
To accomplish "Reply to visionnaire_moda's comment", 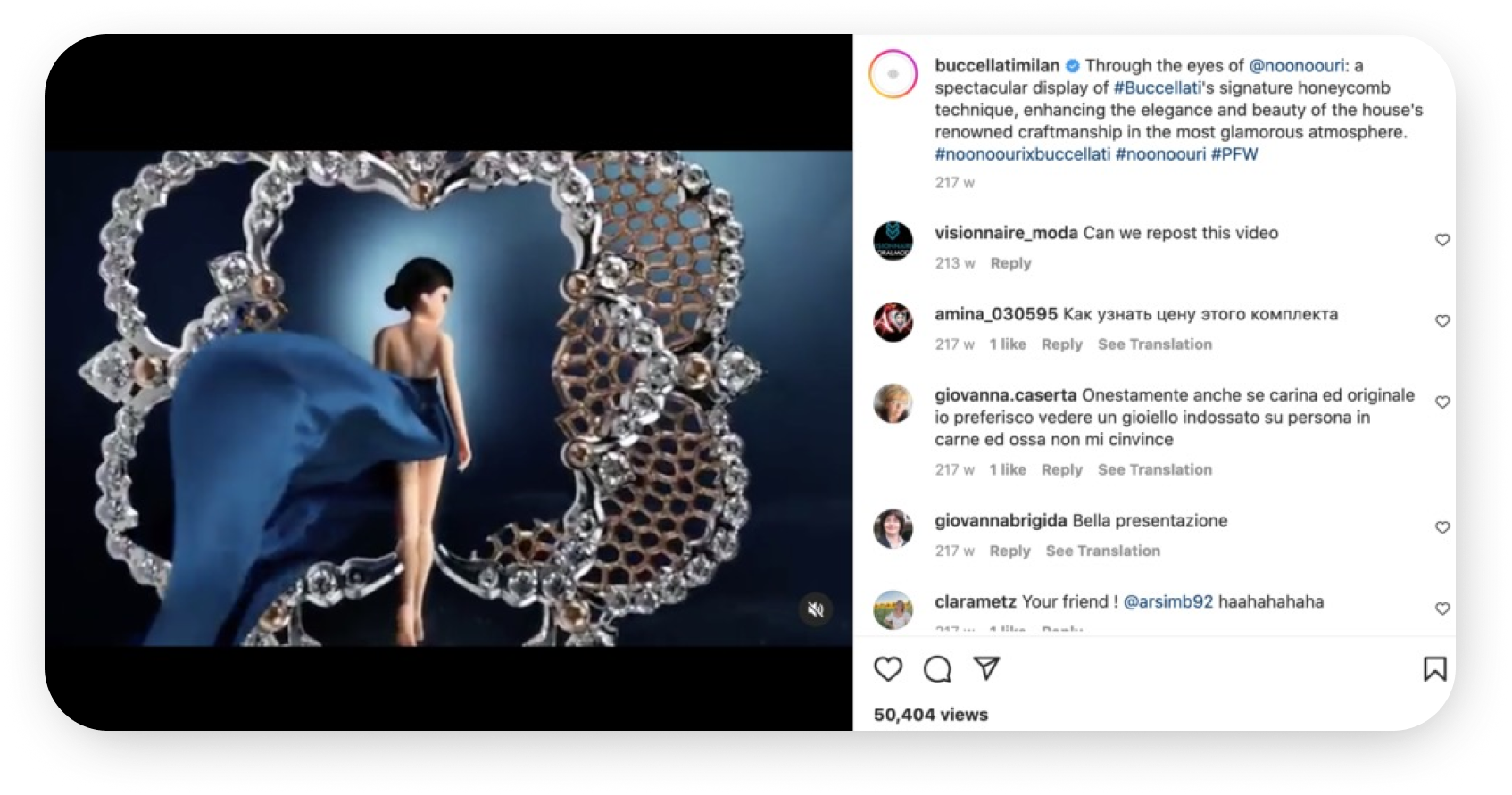I will point(1010,263).
